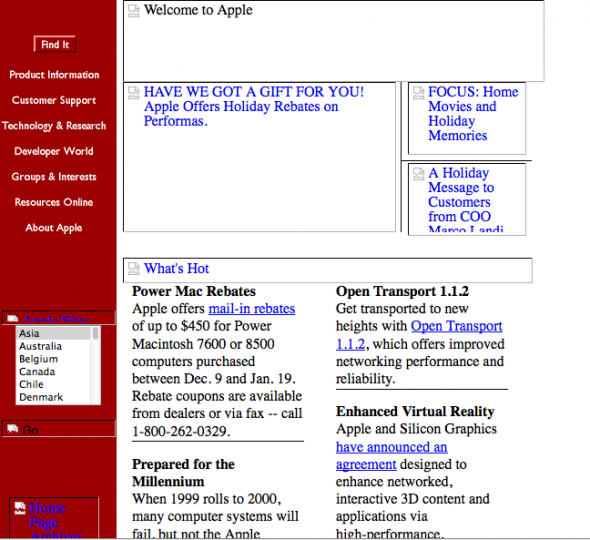The height and width of the screenshot is (540, 590).
Task: Open Product Information section
Action: pos(54,75)
